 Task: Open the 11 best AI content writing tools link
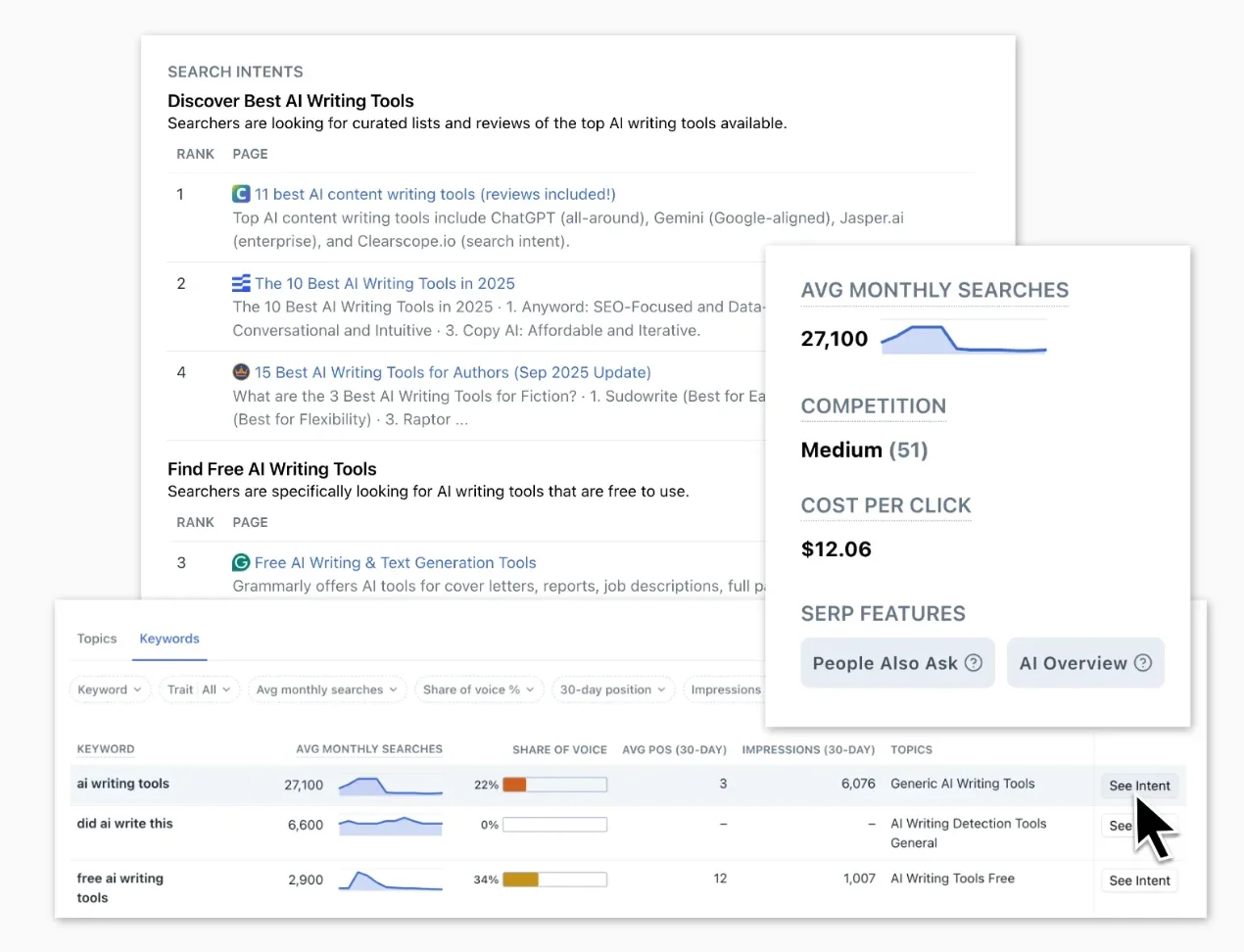[434, 194]
